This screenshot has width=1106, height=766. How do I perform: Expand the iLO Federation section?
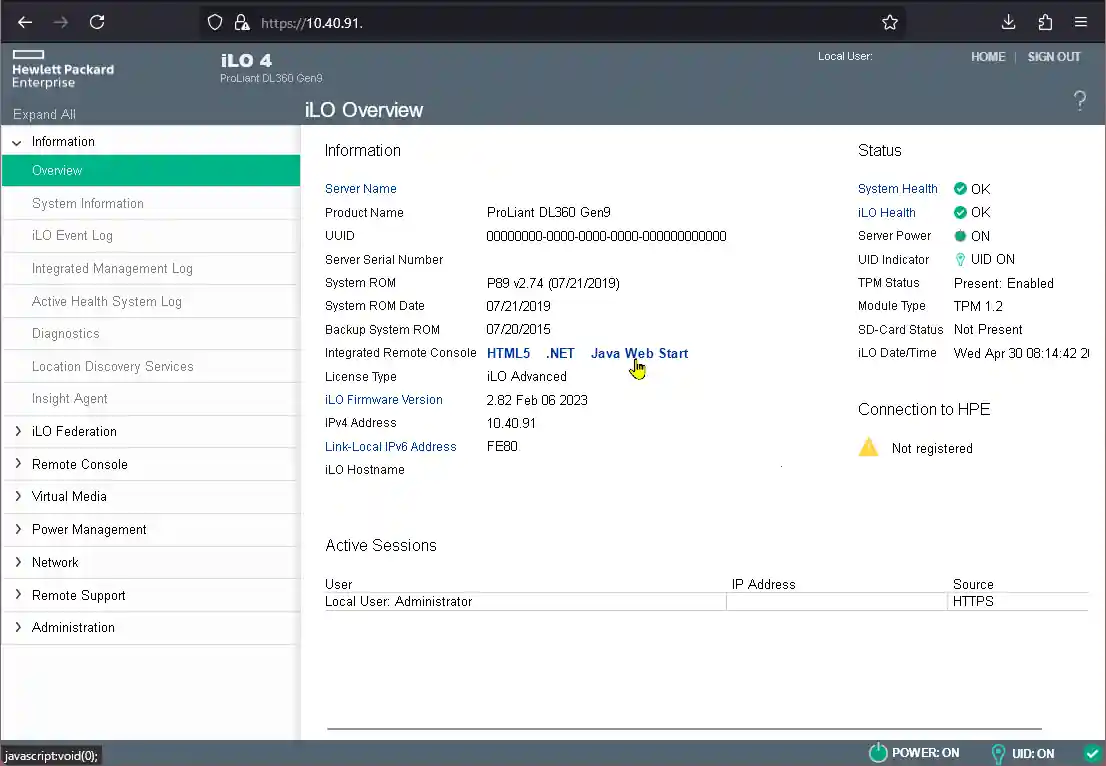tap(18, 431)
